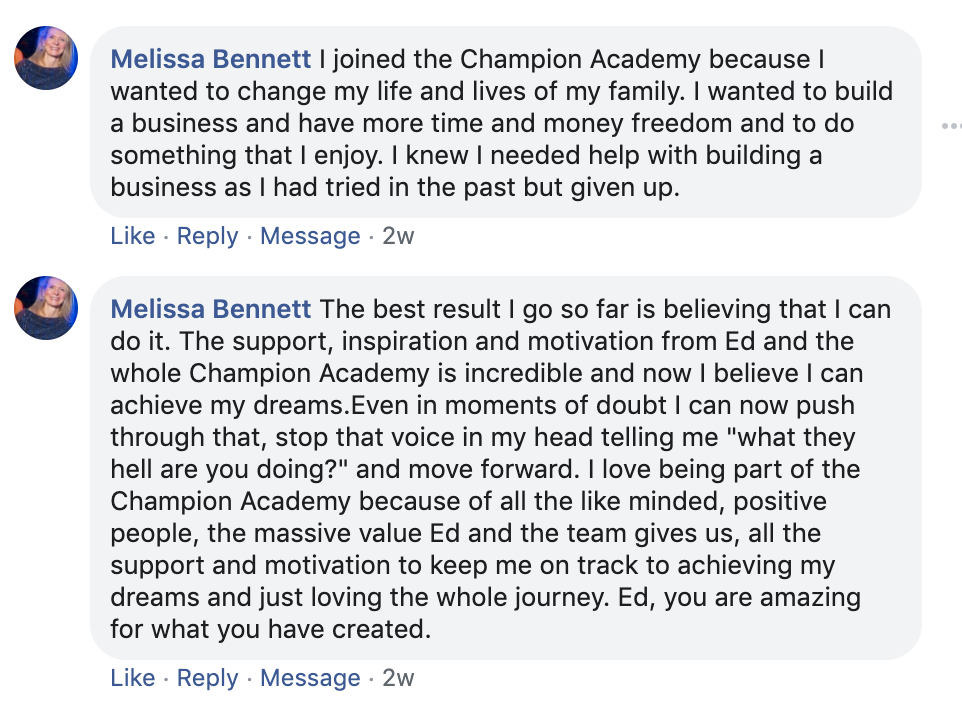The image size is (962, 702).
Task: Click the profile photo beside the first comment
Action: (46, 59)
